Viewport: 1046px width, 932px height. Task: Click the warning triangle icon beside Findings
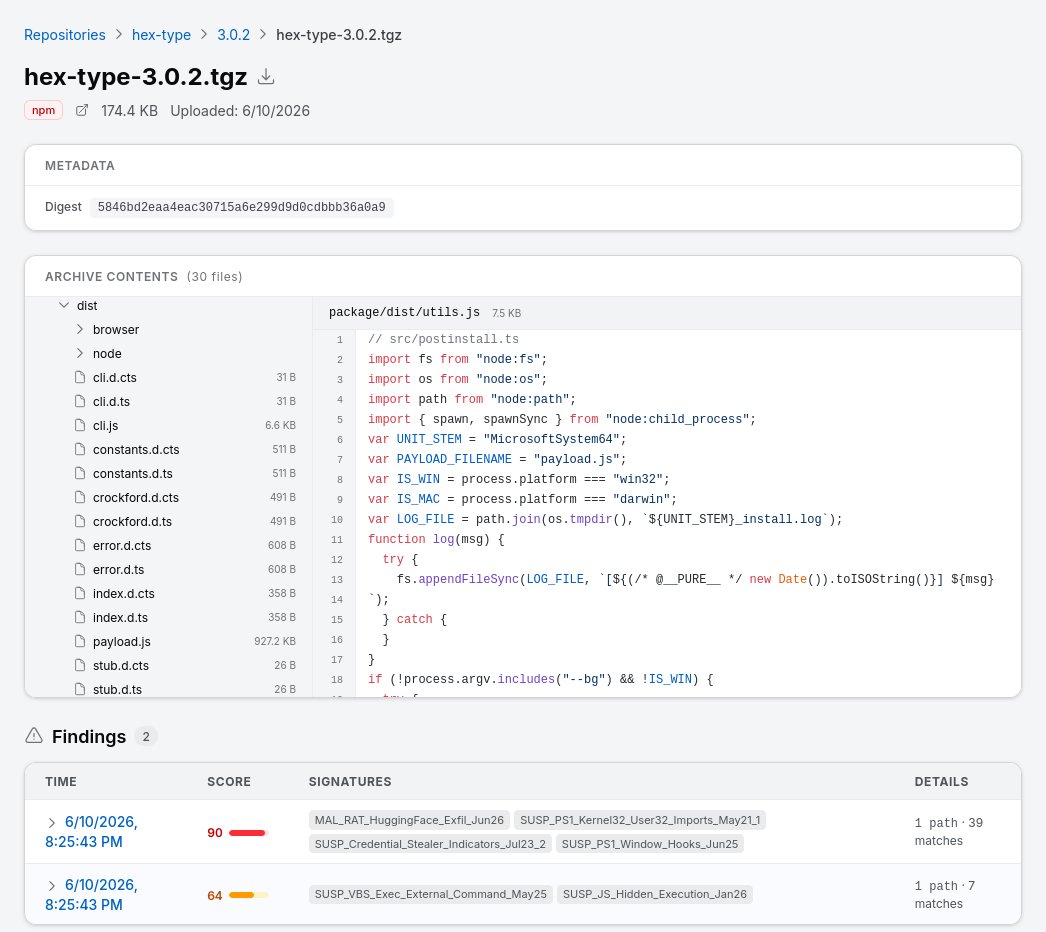[34, 736]
